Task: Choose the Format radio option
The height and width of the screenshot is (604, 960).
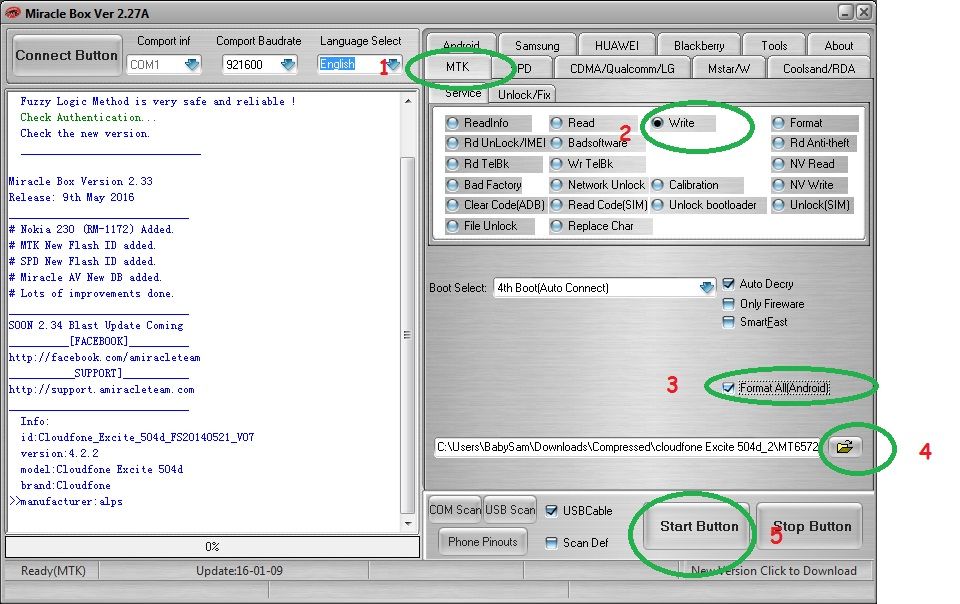Action: [x=778, y=123]
